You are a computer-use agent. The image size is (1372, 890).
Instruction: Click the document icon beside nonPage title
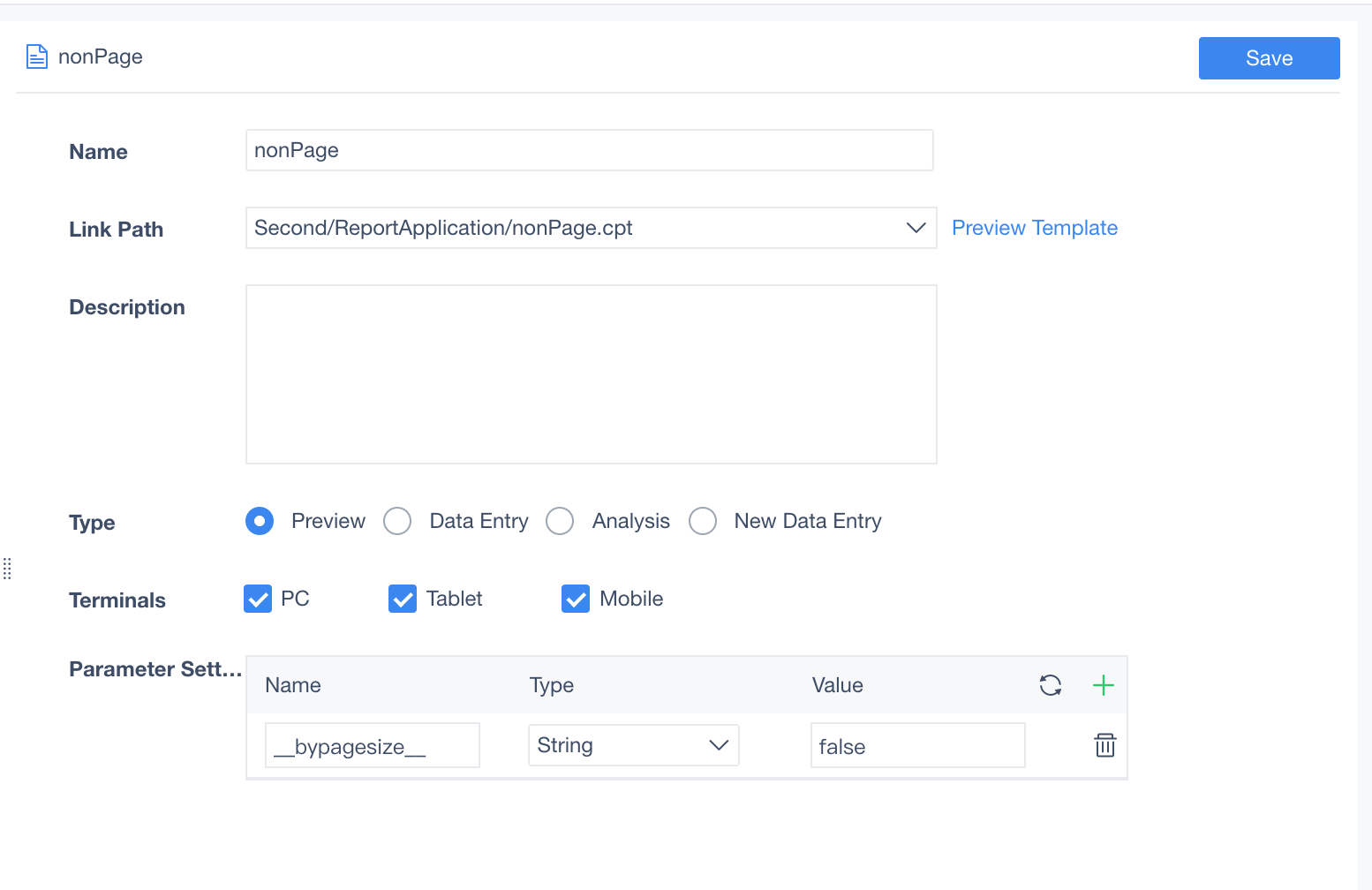click(36, 56)
